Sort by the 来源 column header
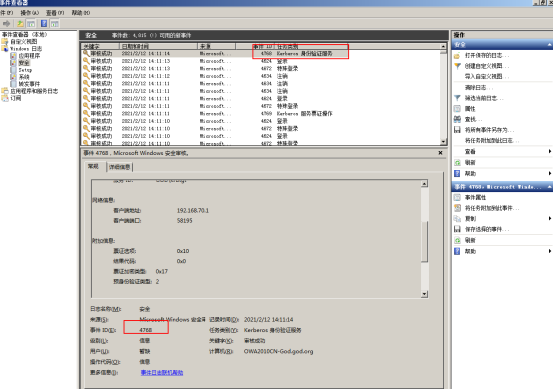This screenshot has width=553, height=389. [217, 47]
